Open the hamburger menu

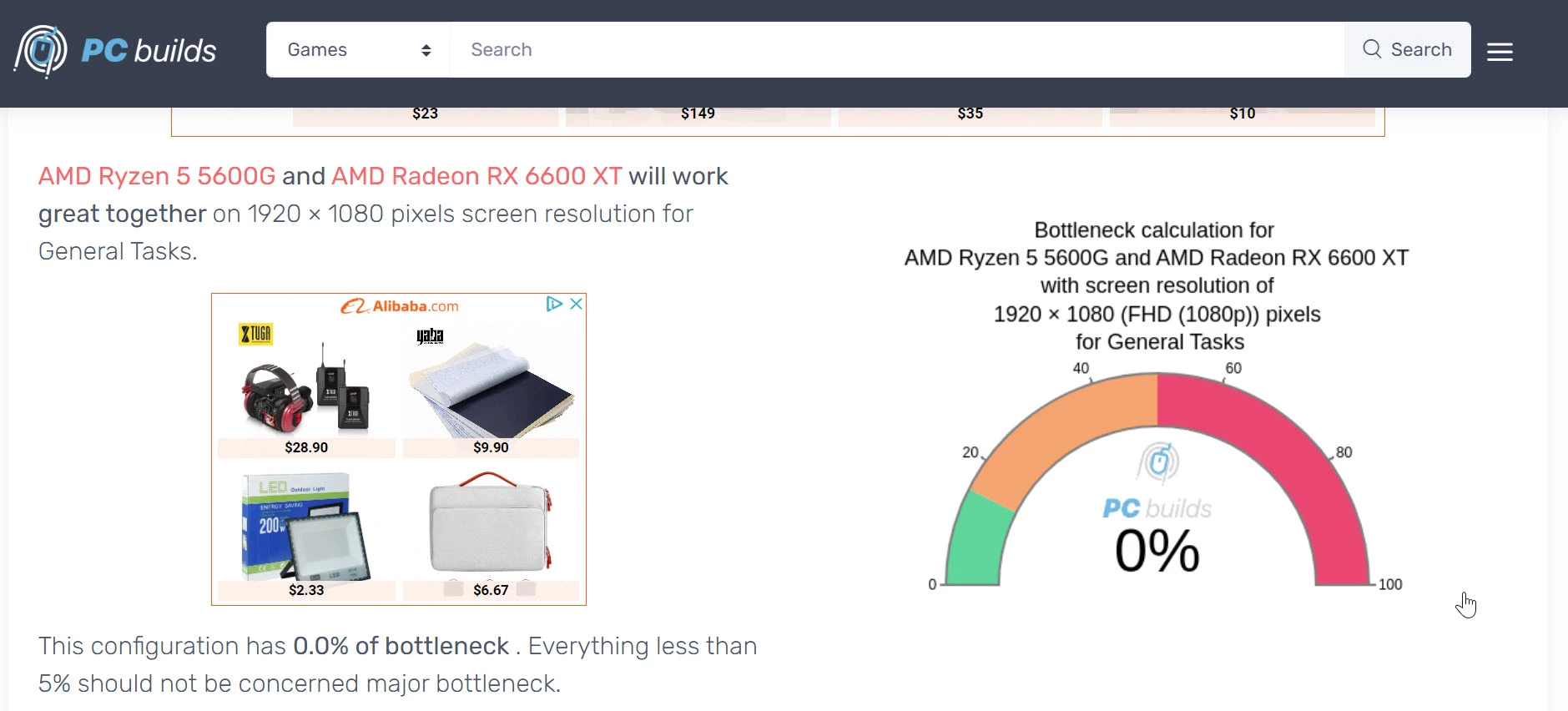[x=1500, y=52]
